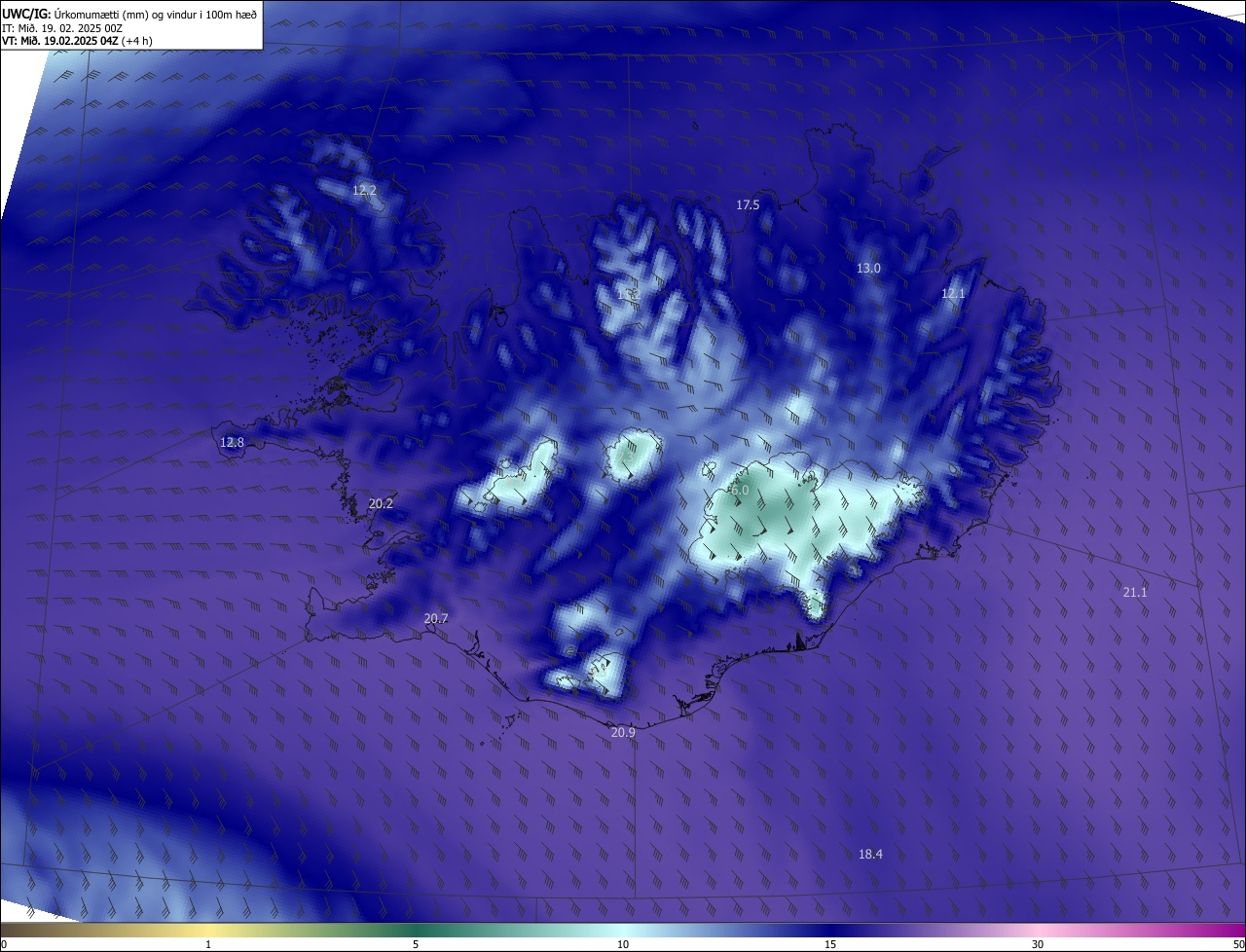Click the 12.8 value on the western peninsula
This screenshot has width=1246, height=952.
pyautogui.click(x=232, y=442)
